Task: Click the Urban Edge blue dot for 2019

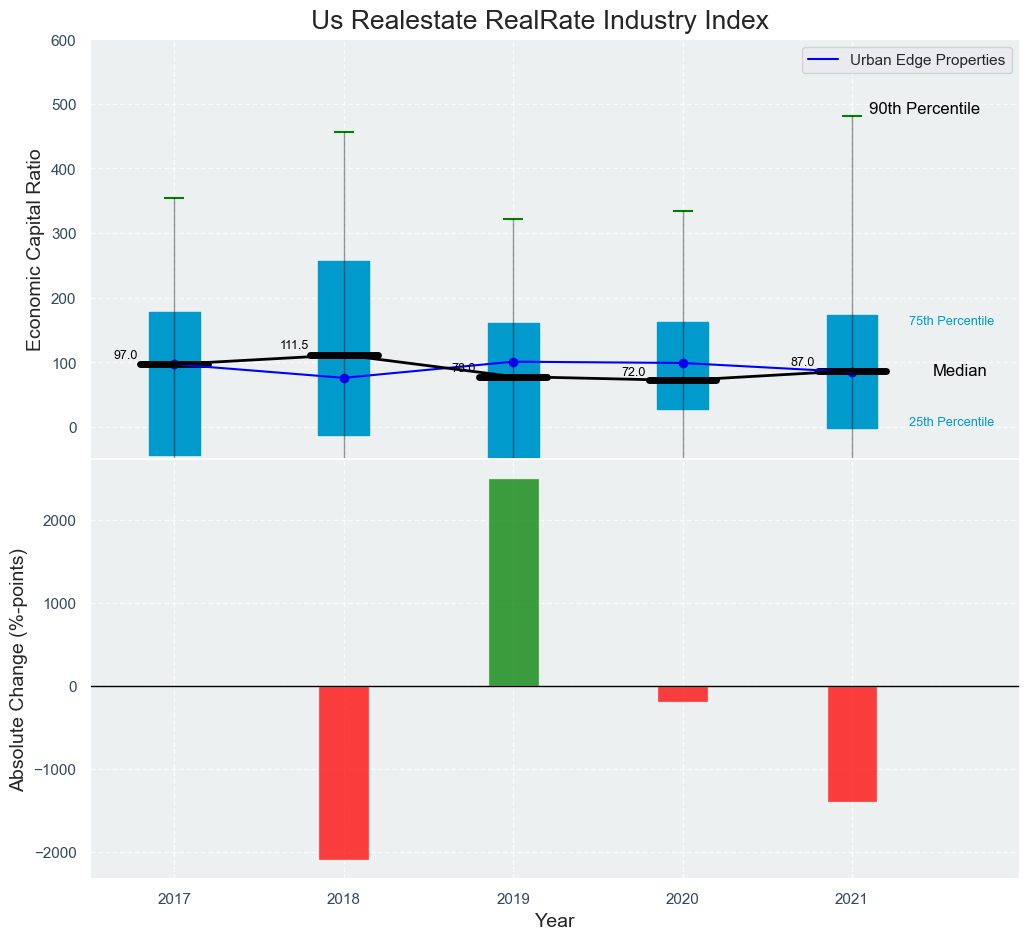Action: 513,362
